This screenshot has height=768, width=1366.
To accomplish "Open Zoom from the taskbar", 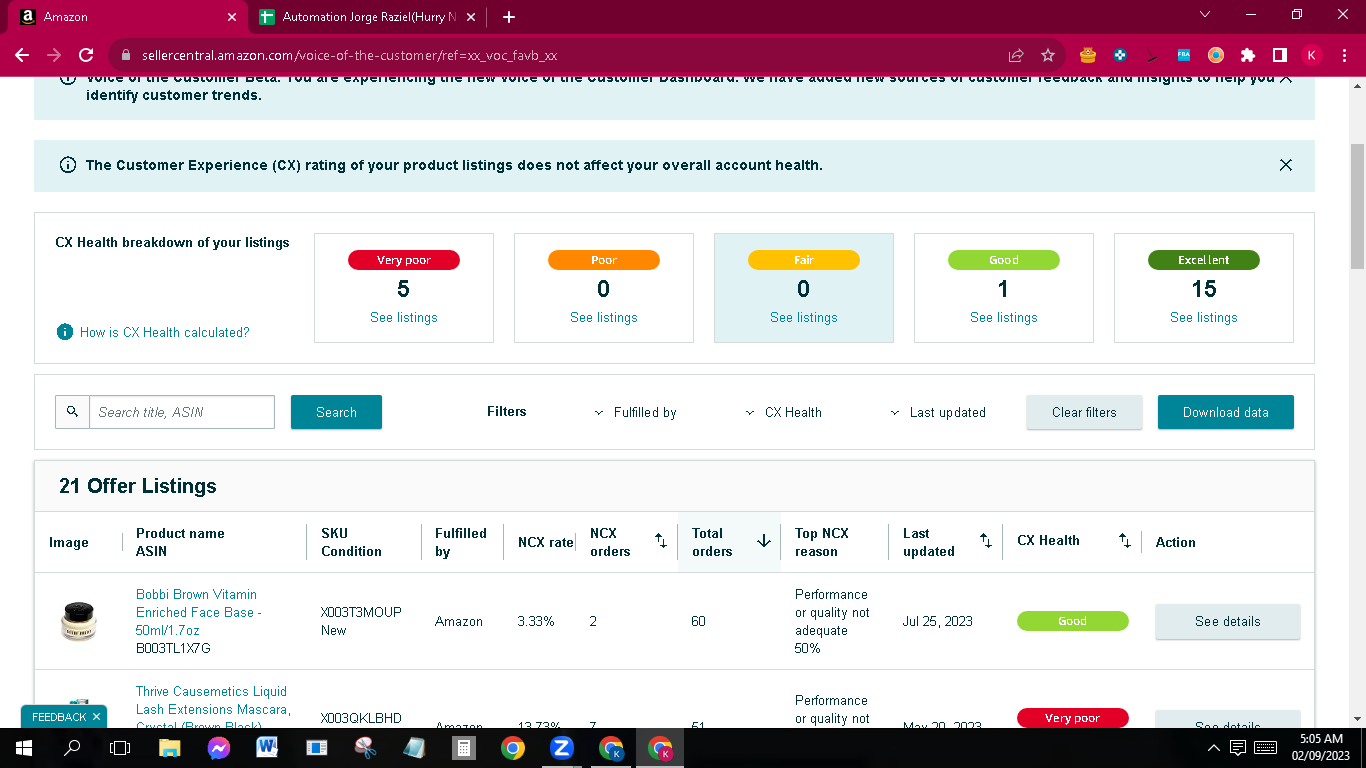I will (561, 747).
